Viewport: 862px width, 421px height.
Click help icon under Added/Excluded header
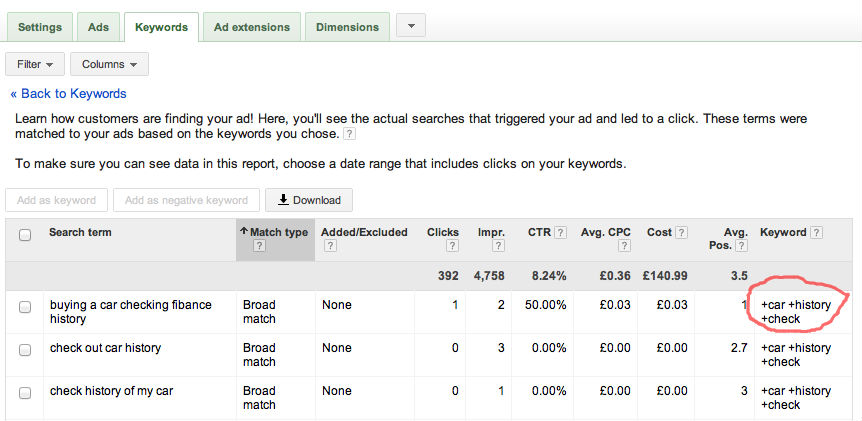328,246
